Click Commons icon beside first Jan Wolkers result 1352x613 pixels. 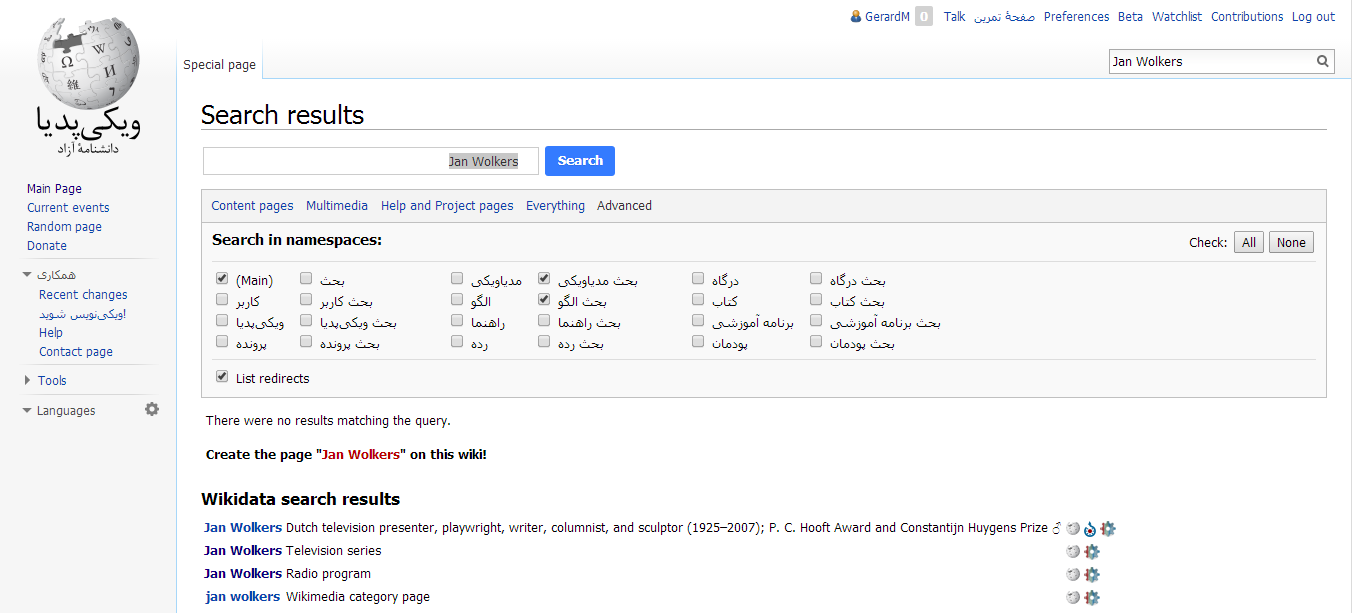pos(1090,528)
